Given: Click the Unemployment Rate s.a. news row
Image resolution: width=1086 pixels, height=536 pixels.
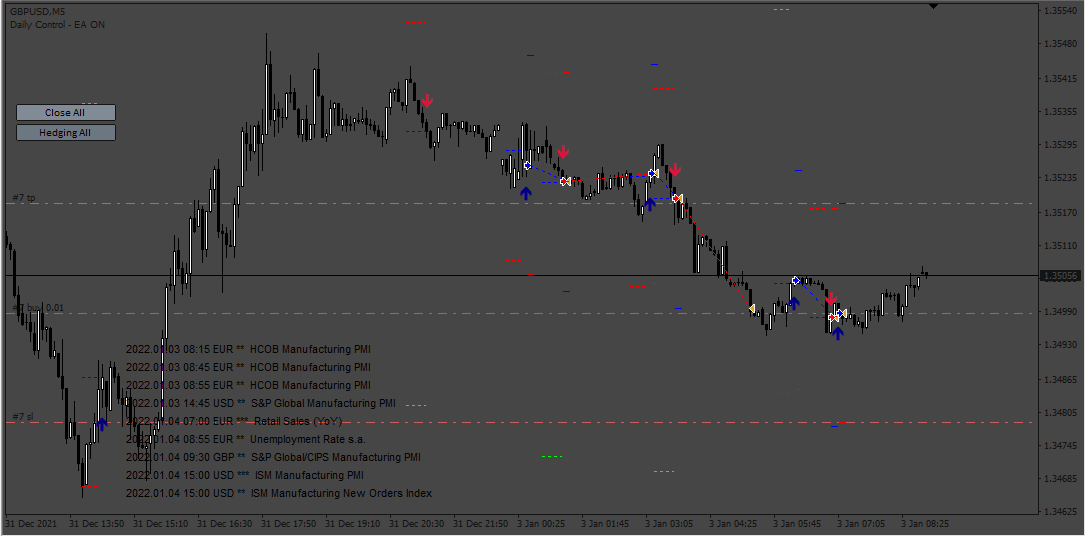Looking at the screenshot, I should [x=246, y=439].
